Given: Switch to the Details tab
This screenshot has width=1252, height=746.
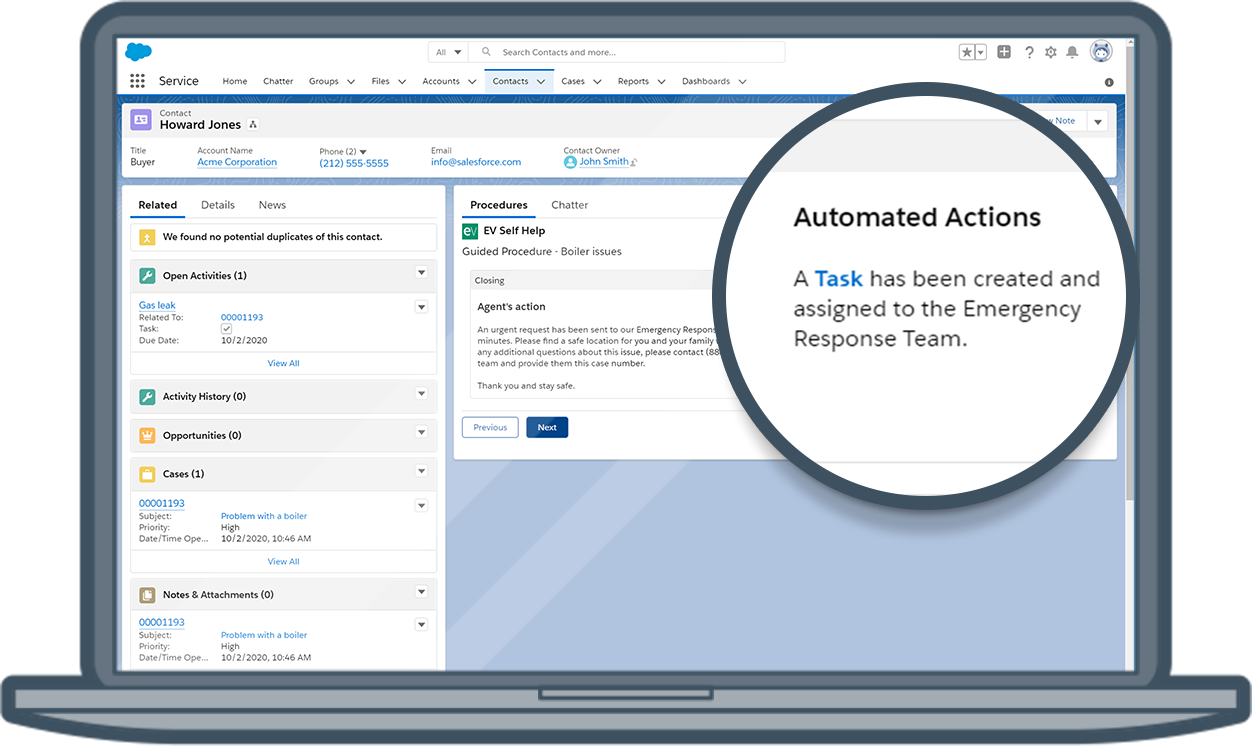Looking at the screenshot, I should coord(218,205).
